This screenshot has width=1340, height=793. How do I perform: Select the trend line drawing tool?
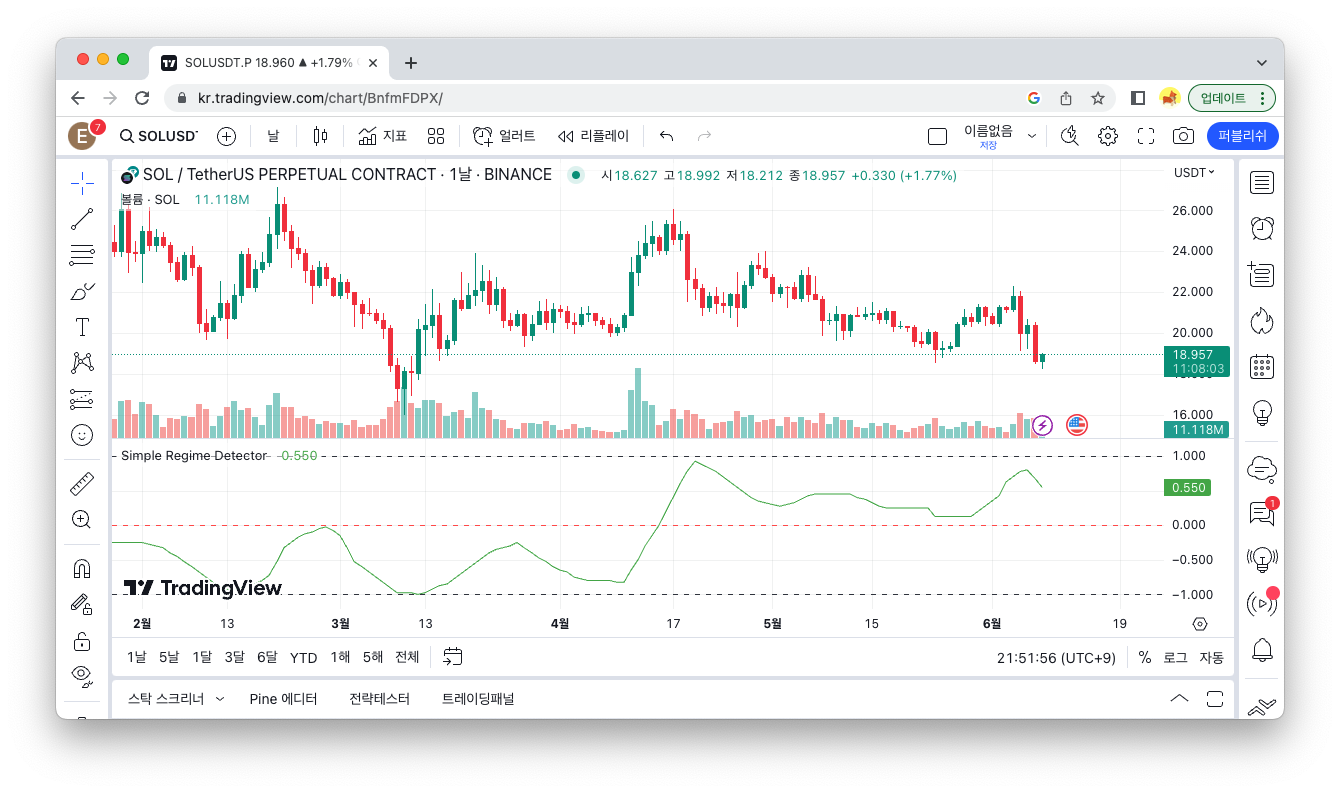82,219
